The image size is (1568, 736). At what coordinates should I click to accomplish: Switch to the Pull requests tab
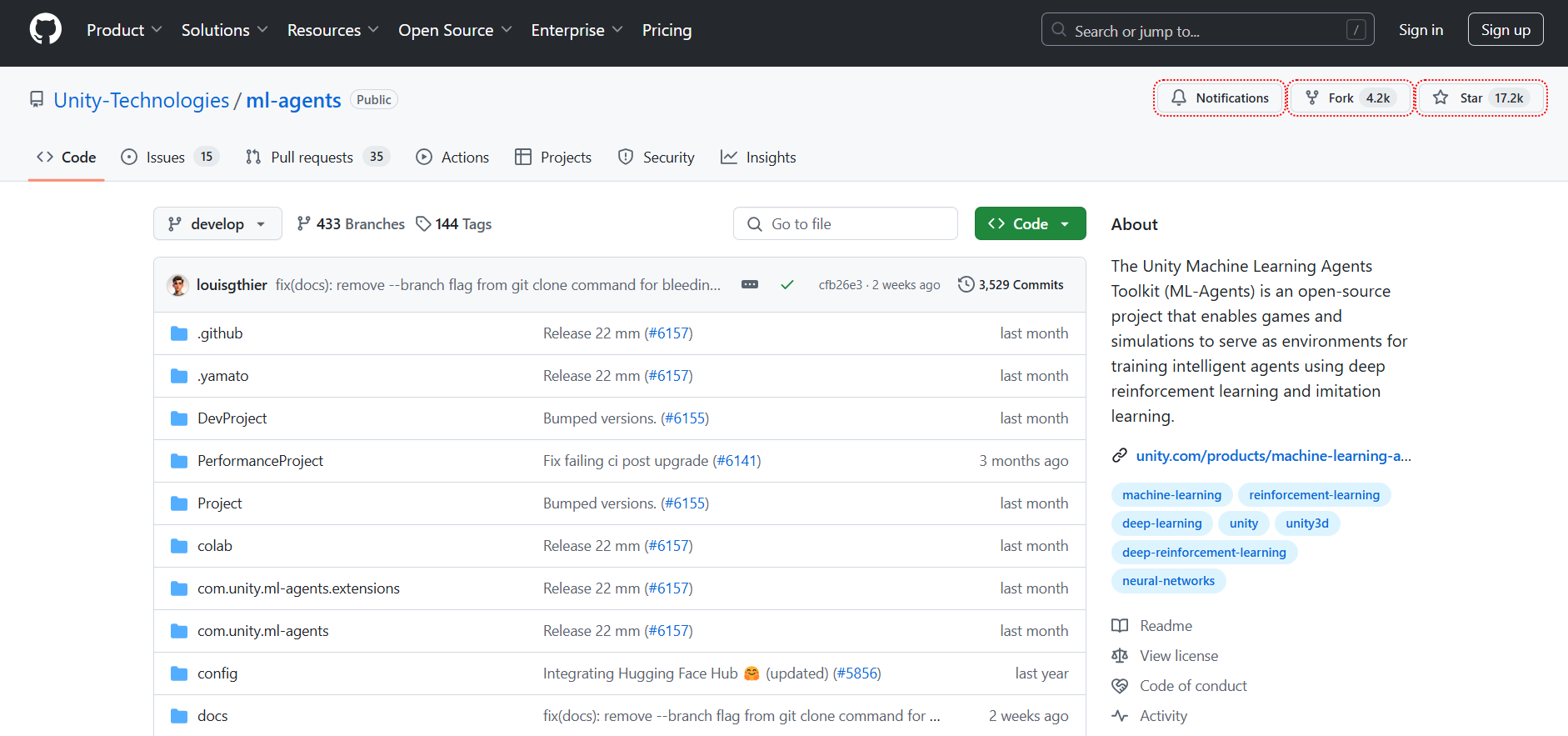point(317,157)
